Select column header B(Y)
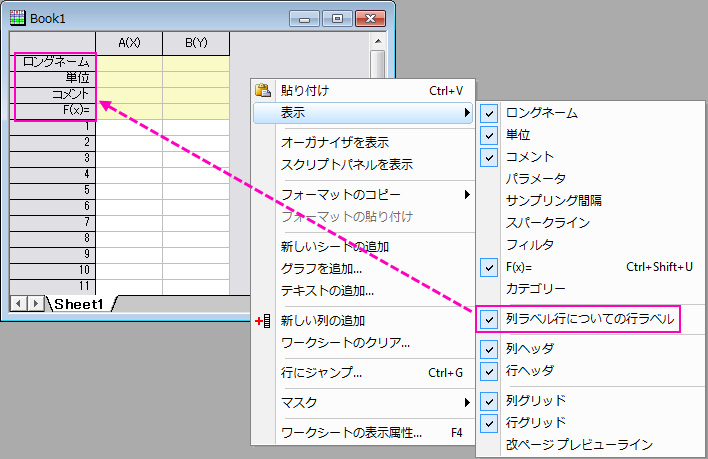This screenshot has height=459, width=708. point(196,43)
